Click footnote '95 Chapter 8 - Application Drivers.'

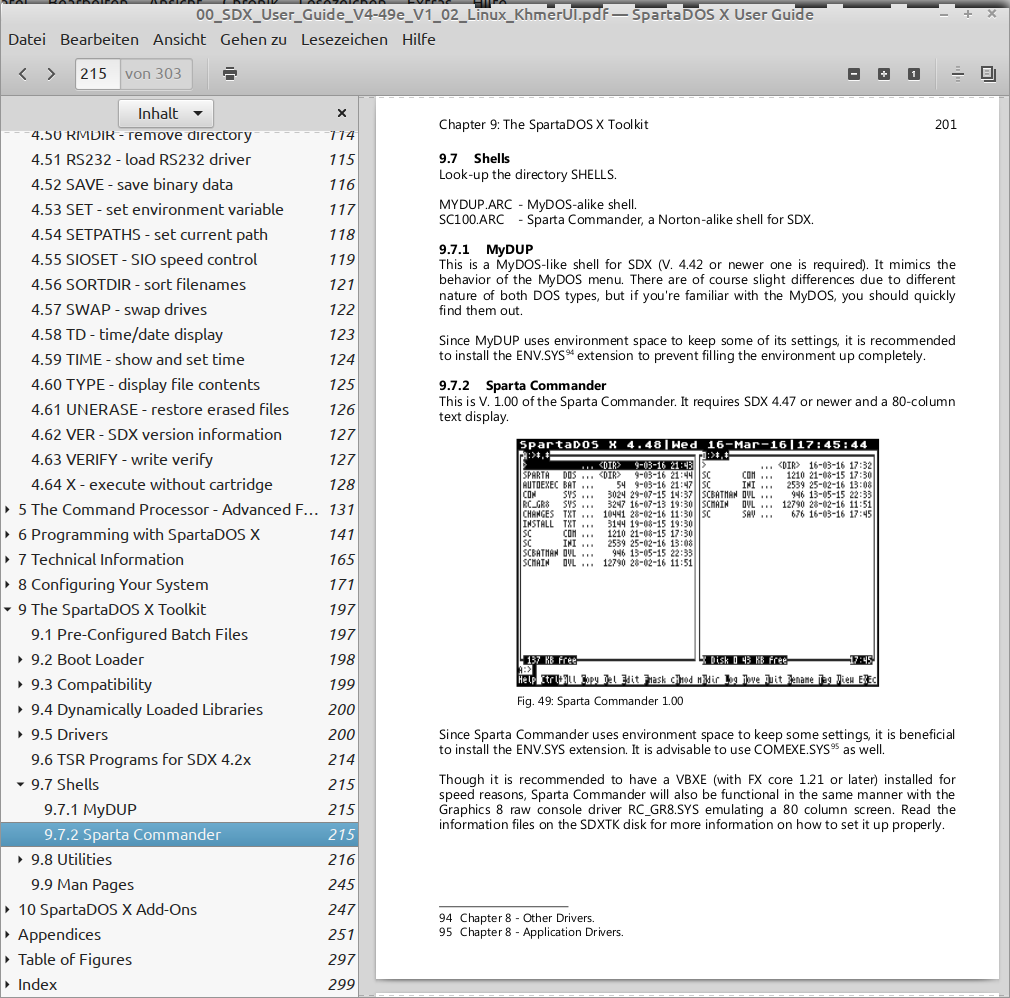pos(531,932)
